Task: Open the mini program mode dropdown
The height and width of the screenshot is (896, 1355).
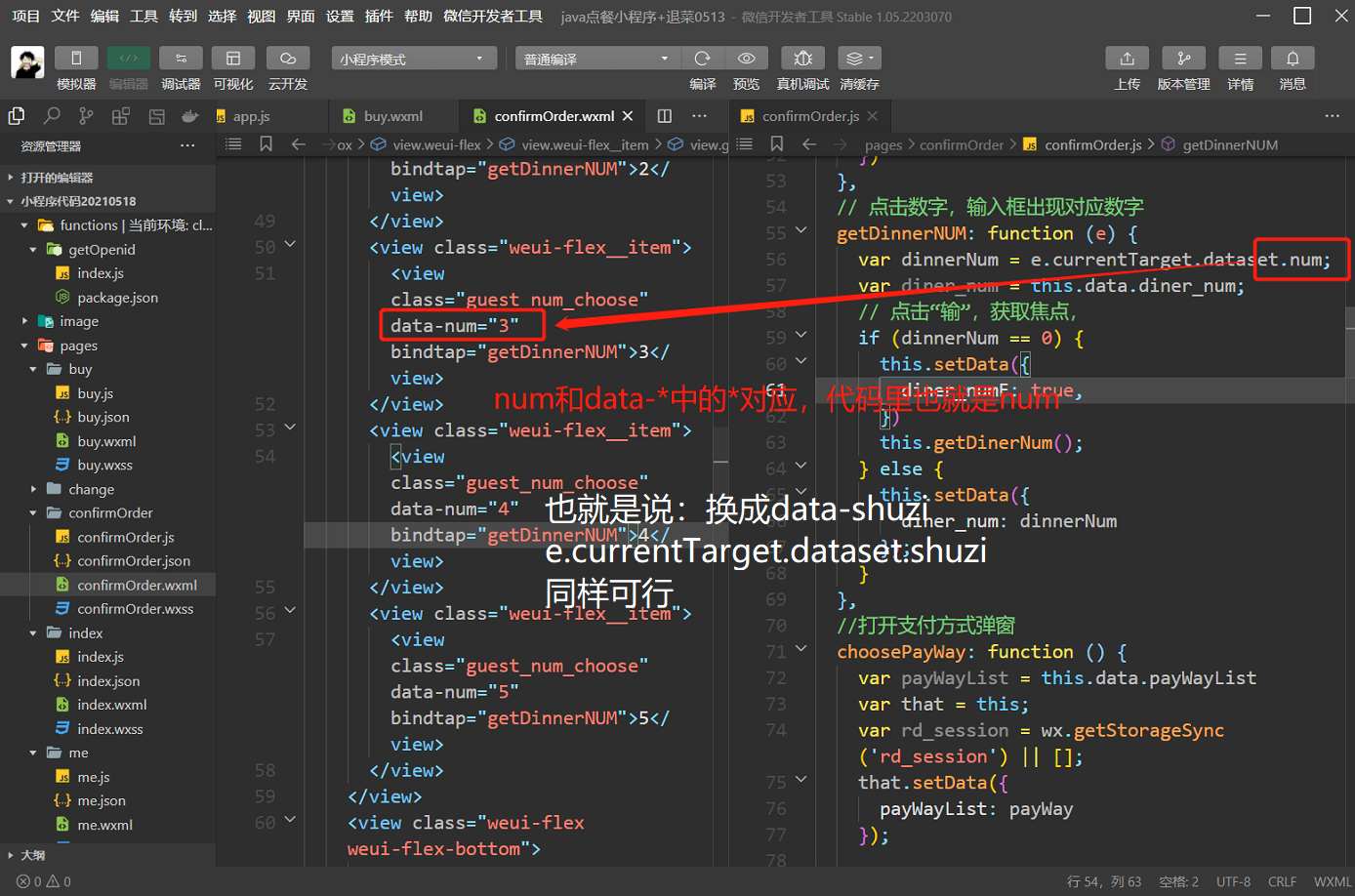Action: coord(414,59)
